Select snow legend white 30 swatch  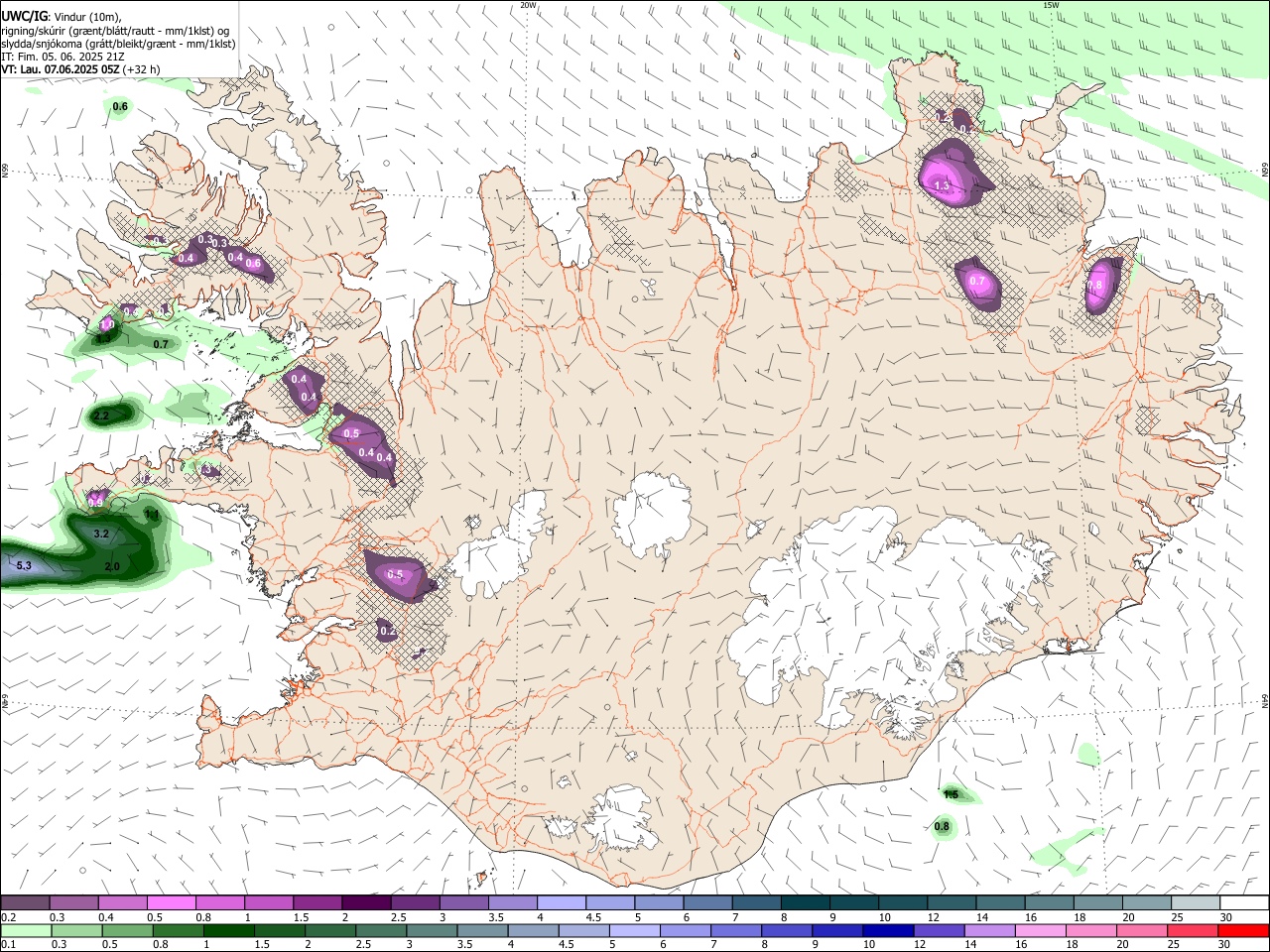pyautogui.click(x=1245, y=903)
